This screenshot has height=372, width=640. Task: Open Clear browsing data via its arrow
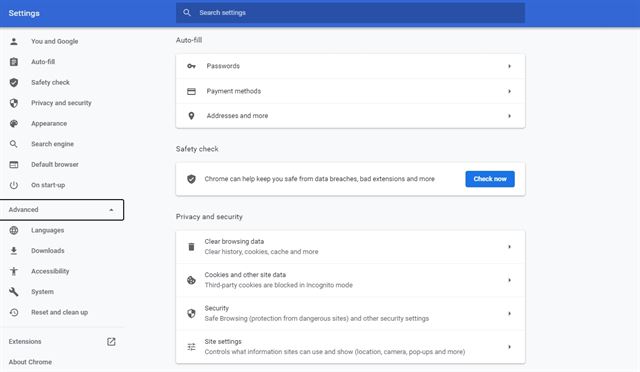click(x=509, y=247)
